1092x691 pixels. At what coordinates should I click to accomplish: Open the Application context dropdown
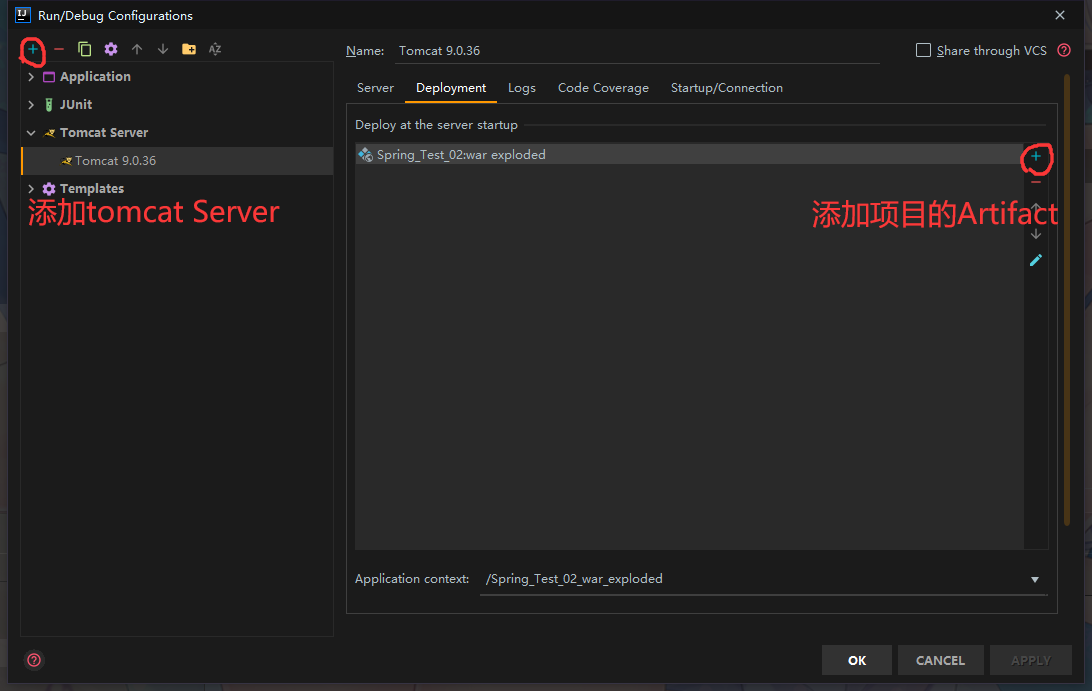(x=1035, y=580)
